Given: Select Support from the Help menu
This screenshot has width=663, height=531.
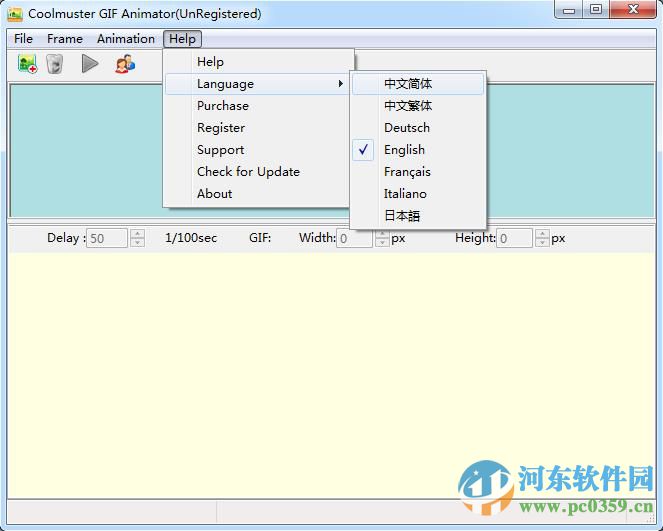Looking at the screenshot, I should 258,150.
